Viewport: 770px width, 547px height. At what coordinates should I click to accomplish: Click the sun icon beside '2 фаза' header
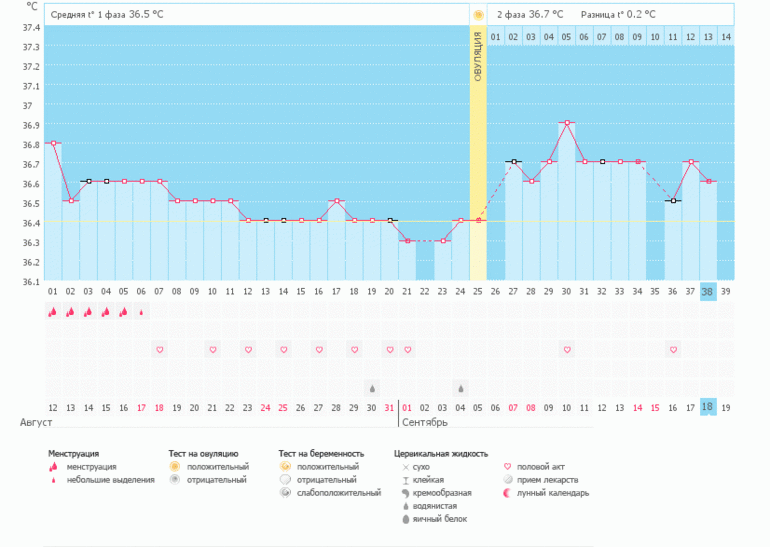tap(478, 15)
